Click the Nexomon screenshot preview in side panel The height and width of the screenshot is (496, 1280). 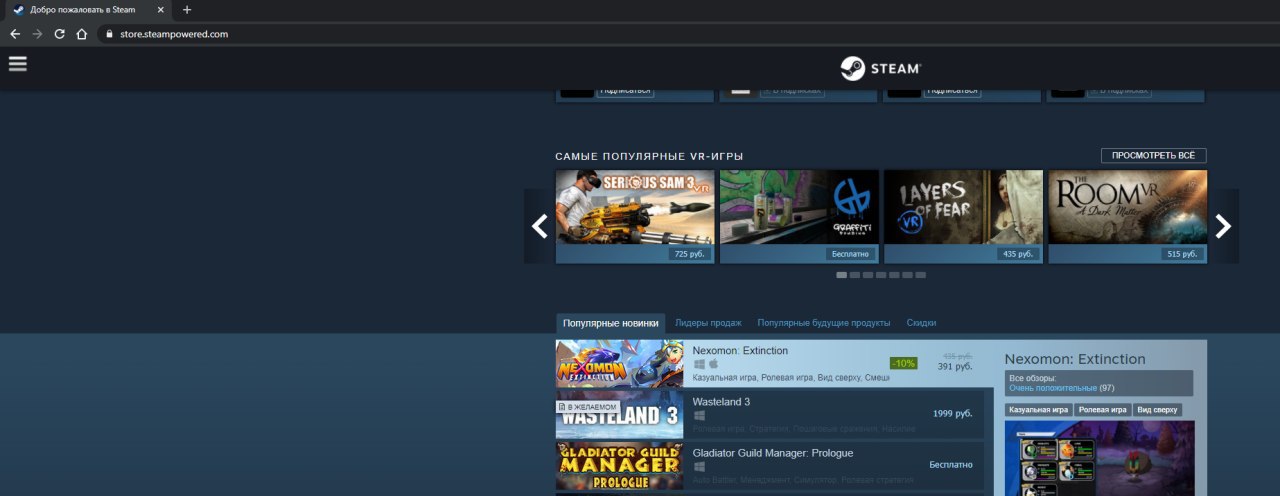tap(1099, 458)
